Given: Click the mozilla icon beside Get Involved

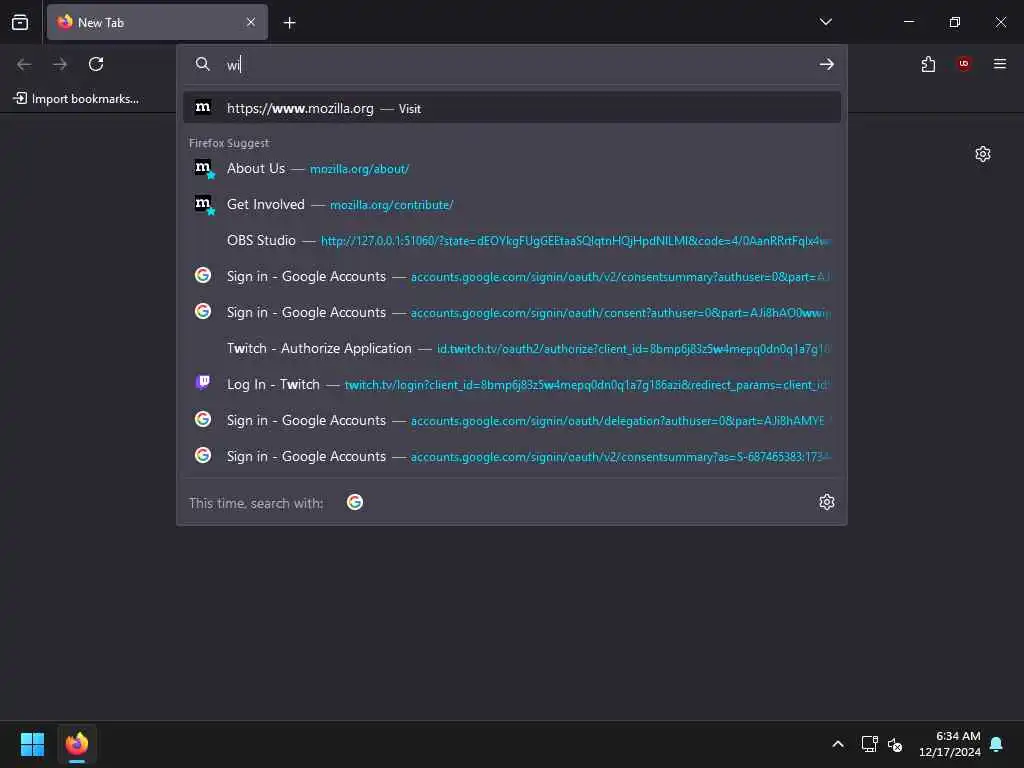Looking at the screenshot, I should point(204,204).
